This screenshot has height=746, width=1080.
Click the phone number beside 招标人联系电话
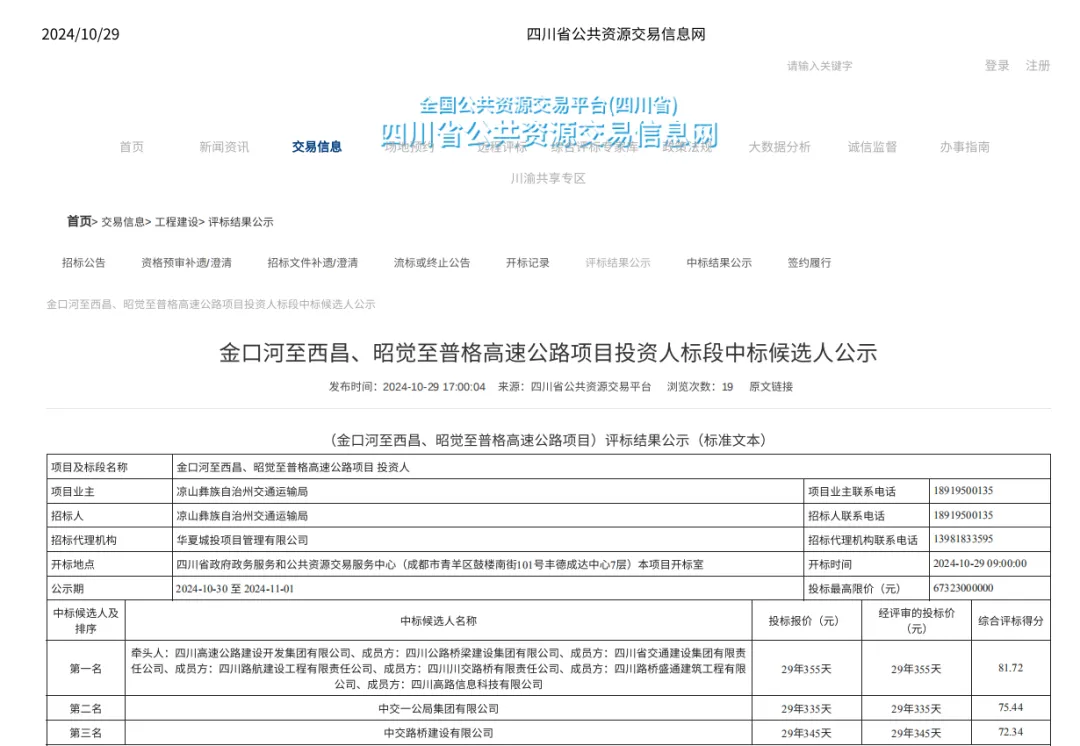click(963, 515)
